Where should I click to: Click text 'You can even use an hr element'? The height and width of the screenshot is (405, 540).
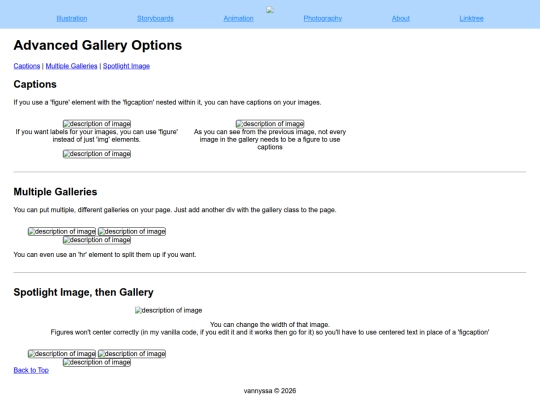coord(105,255)
